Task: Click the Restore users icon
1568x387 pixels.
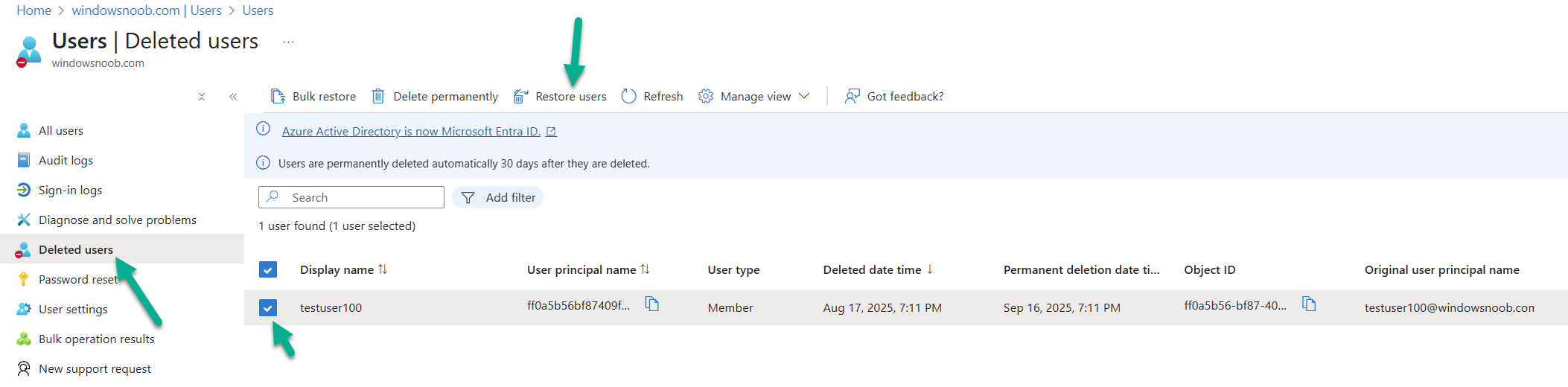Action: (x=521, y=96)
